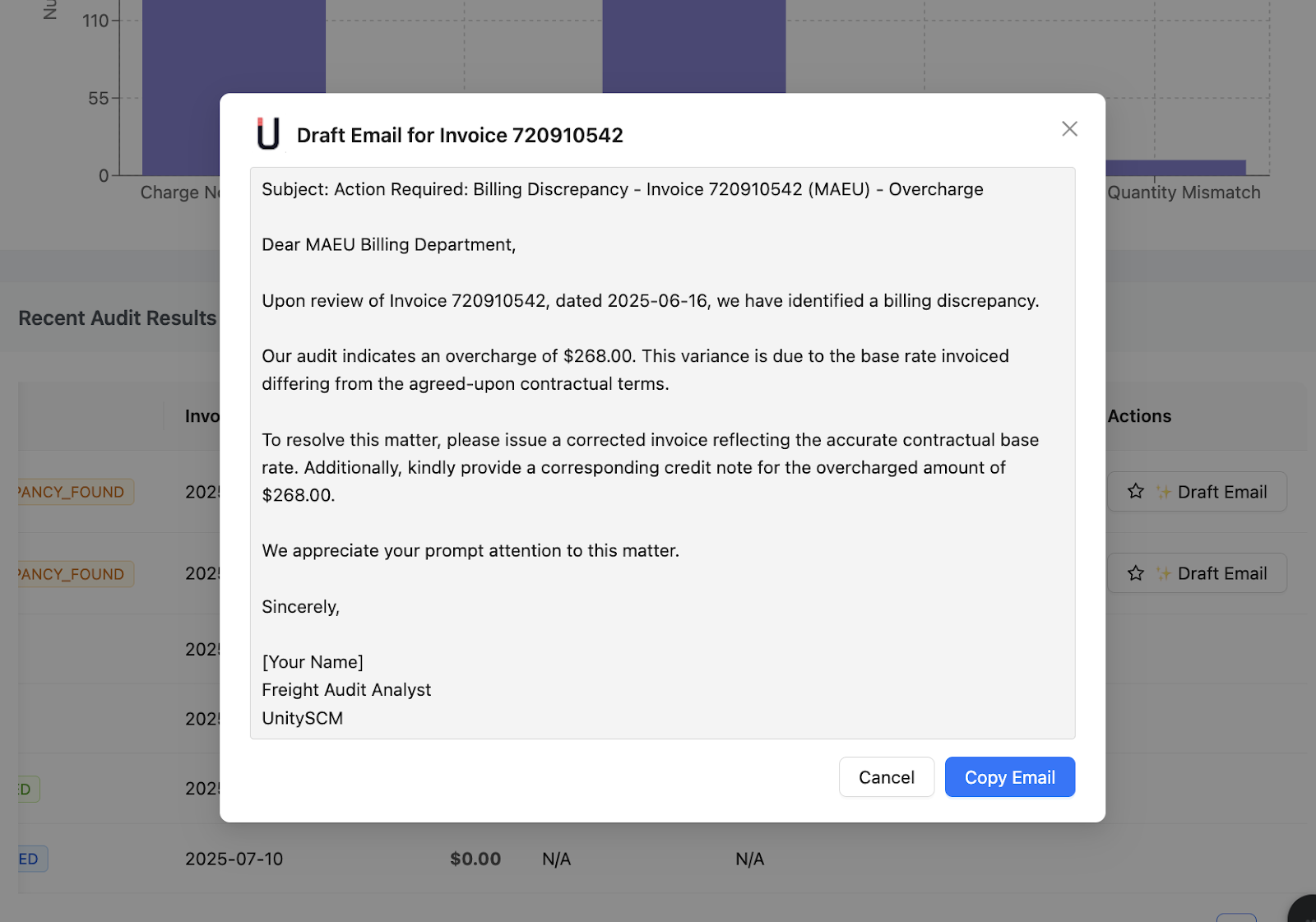Screen dimensions: 1316x922
Task: Click the $0.00 amount cell
Action: [475, 859]
